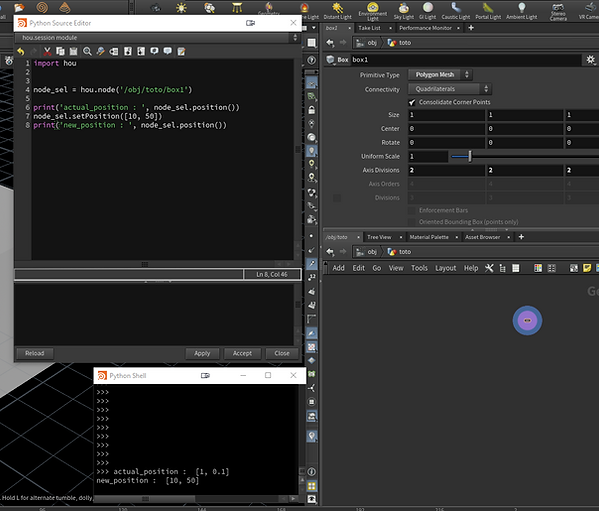The image size is (599, 511).
Task: Click the color palette icon in network toolbar
Action: pyautogui.click(x=538, y=268)
